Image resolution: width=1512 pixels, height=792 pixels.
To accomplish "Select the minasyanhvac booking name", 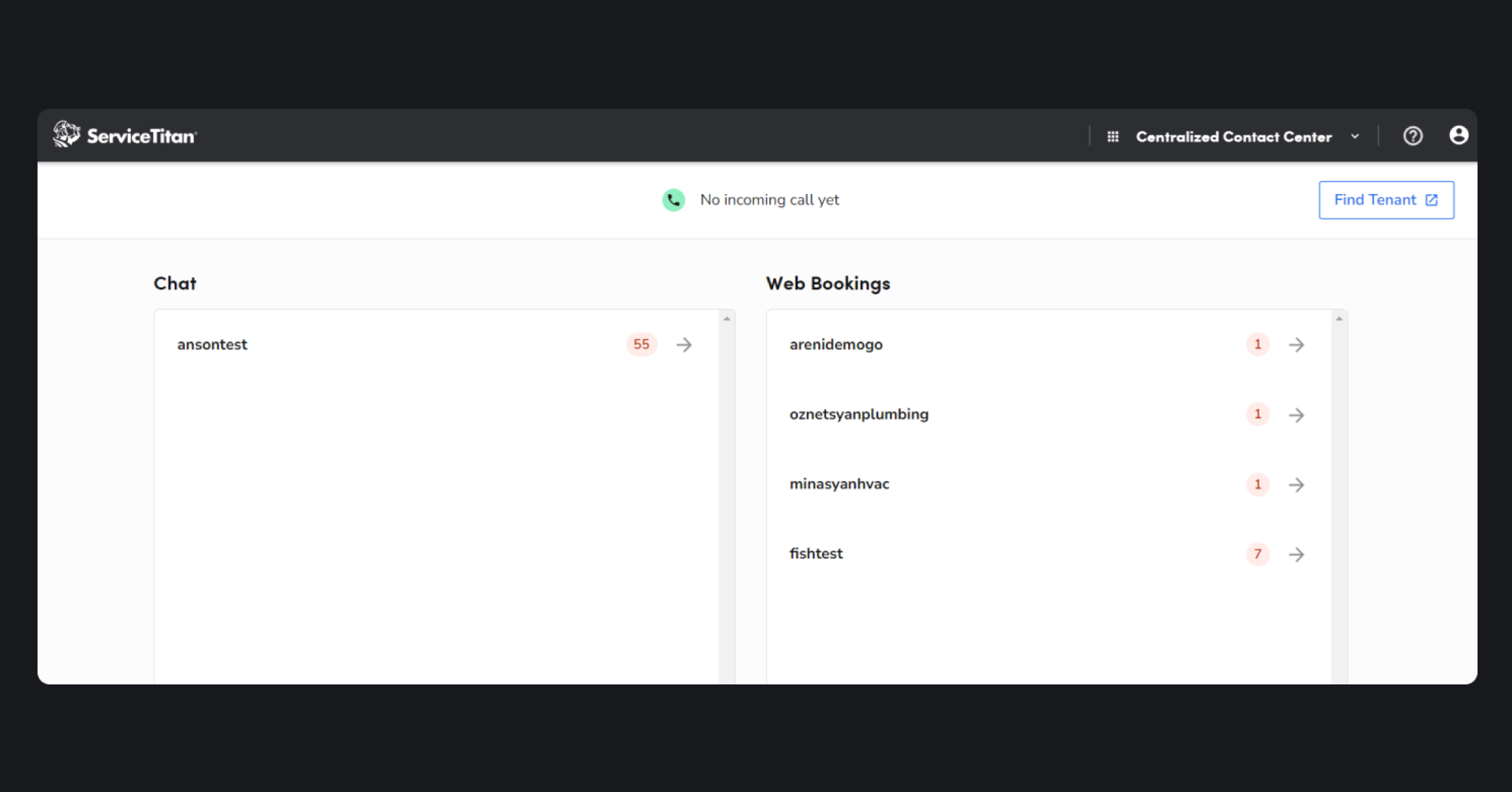I will click(839, 484).
